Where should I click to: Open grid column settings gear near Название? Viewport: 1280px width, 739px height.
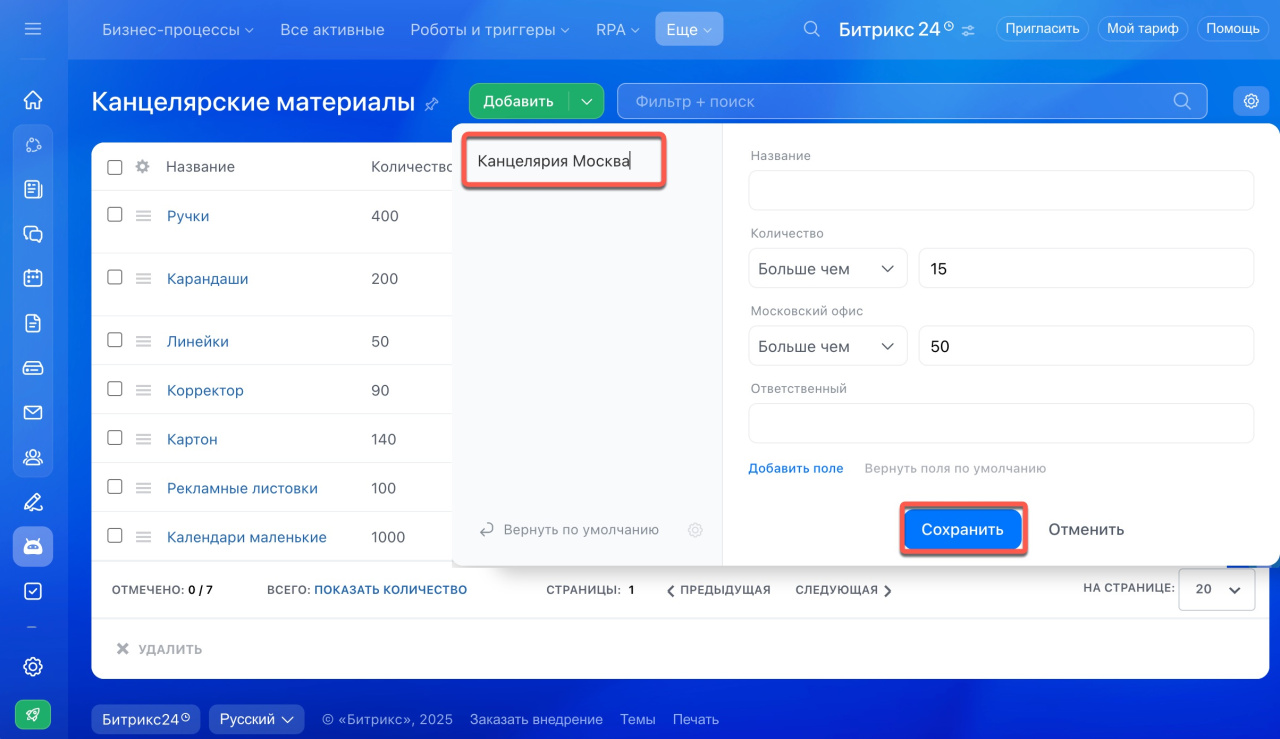point(142,167)
